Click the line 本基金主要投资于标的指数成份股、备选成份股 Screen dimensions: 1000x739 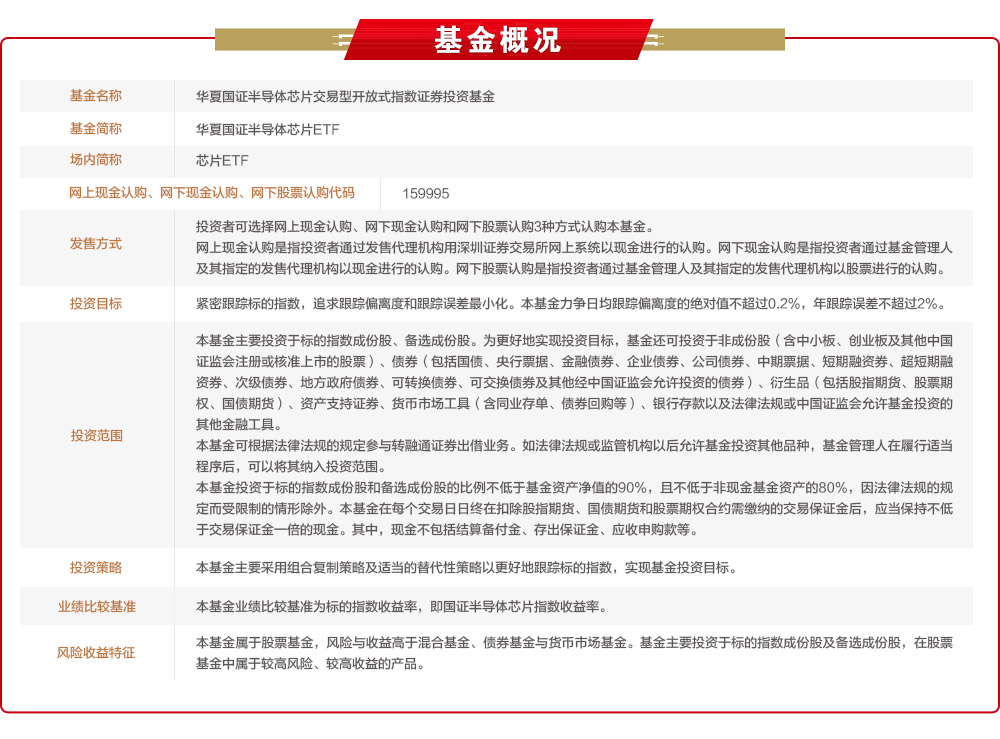coord(574,340)
